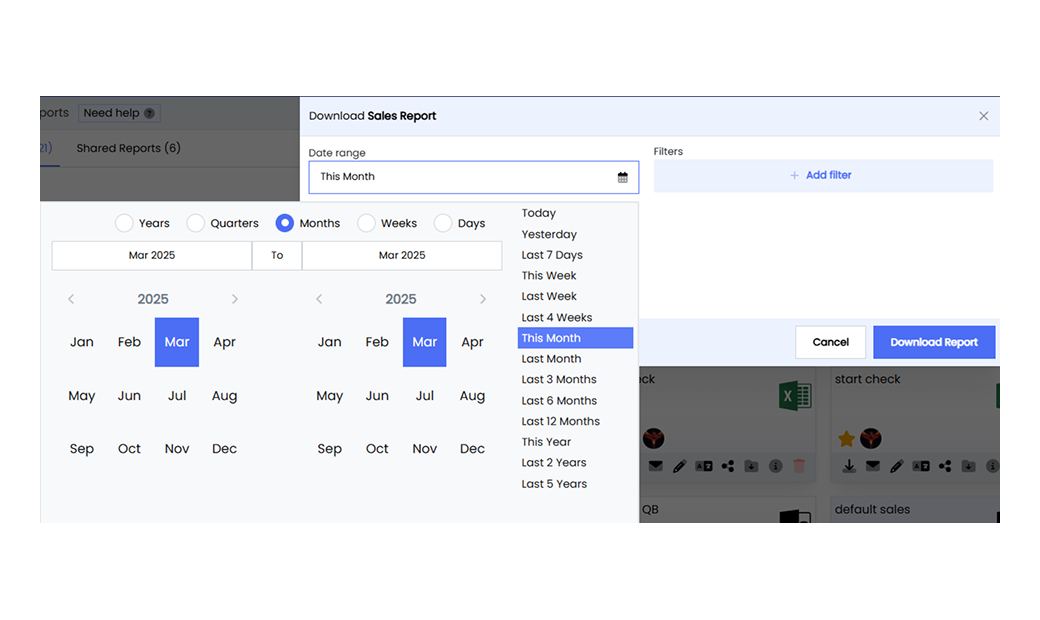Choose the highlighted This Month preset
Image resolution: width=1040 pixels, height=620 pixels.
[575, 338]
